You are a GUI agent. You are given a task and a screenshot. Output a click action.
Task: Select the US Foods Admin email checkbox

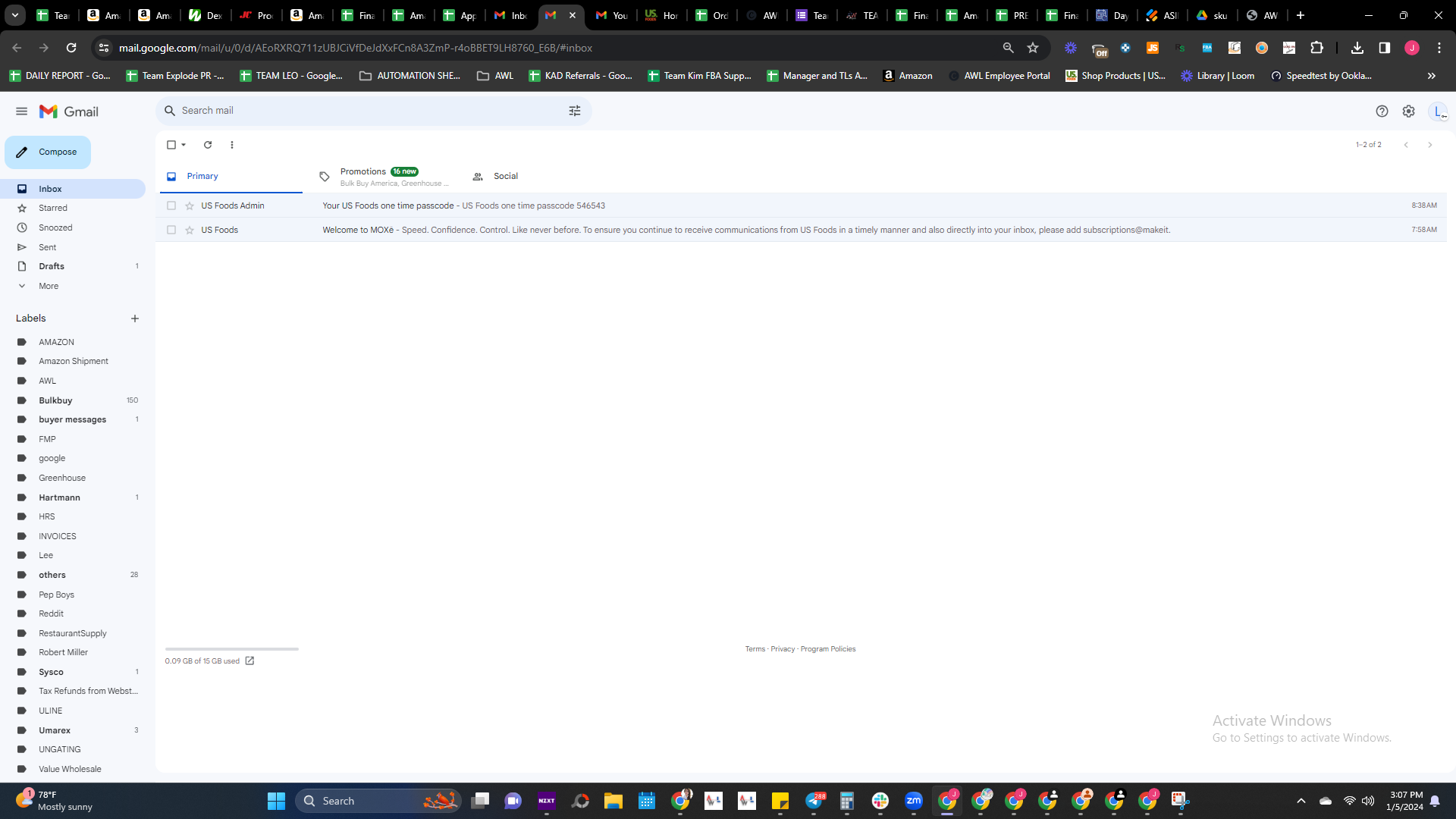point(171,206)
